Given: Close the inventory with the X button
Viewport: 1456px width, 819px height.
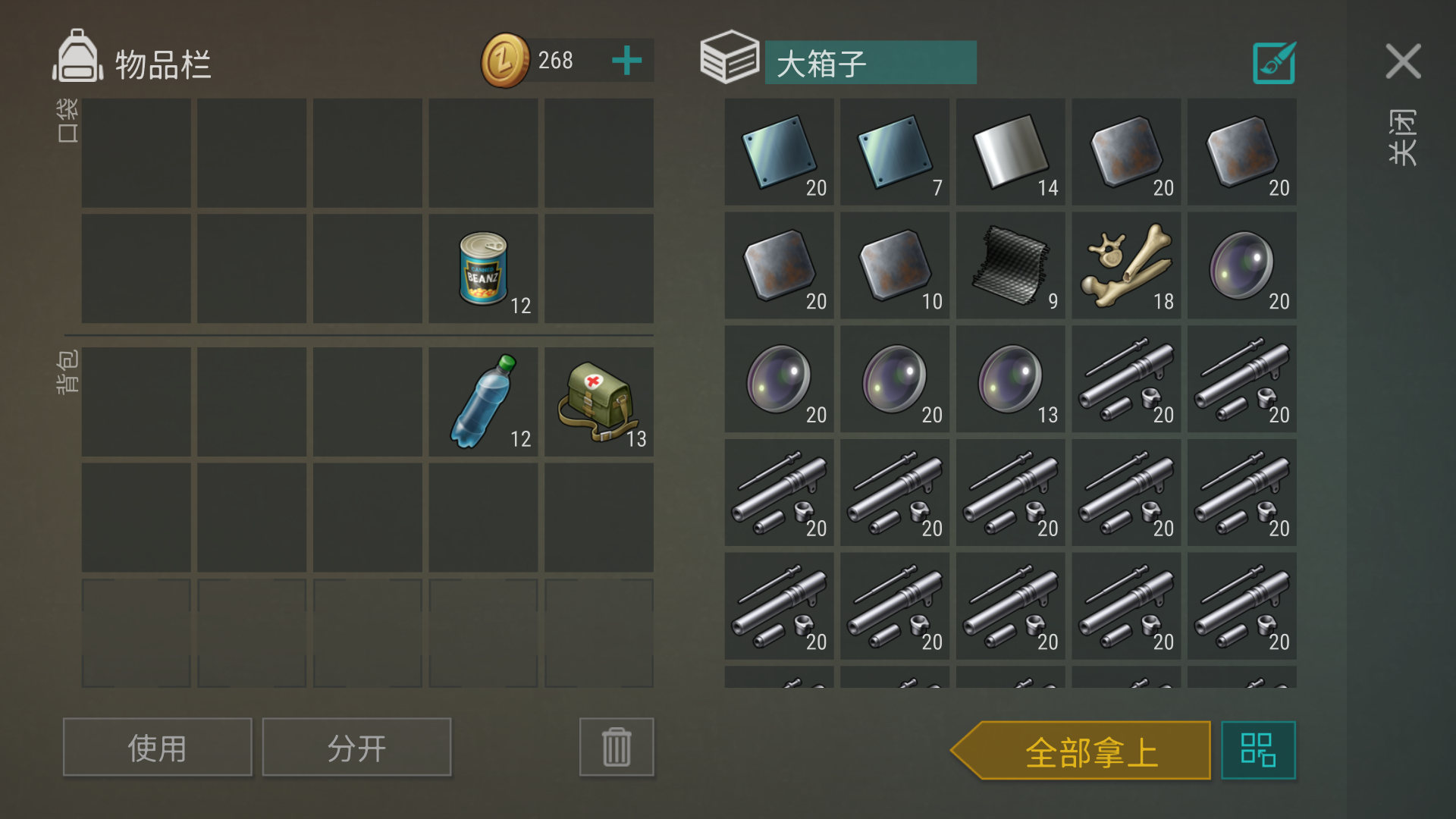Looking at the screenshot, I should pyautogui.click(x=1403, y=61).
